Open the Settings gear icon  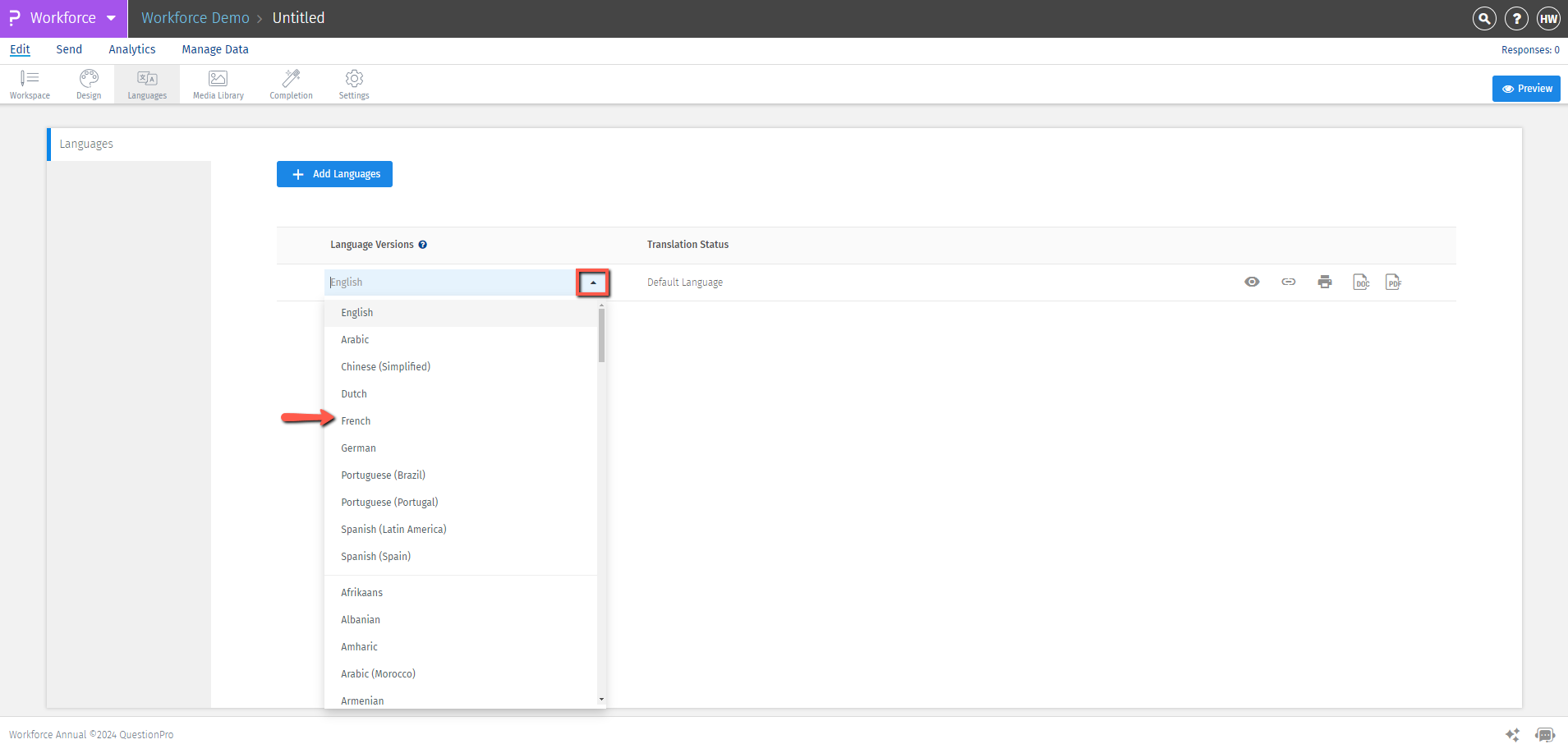pos(354,85)
